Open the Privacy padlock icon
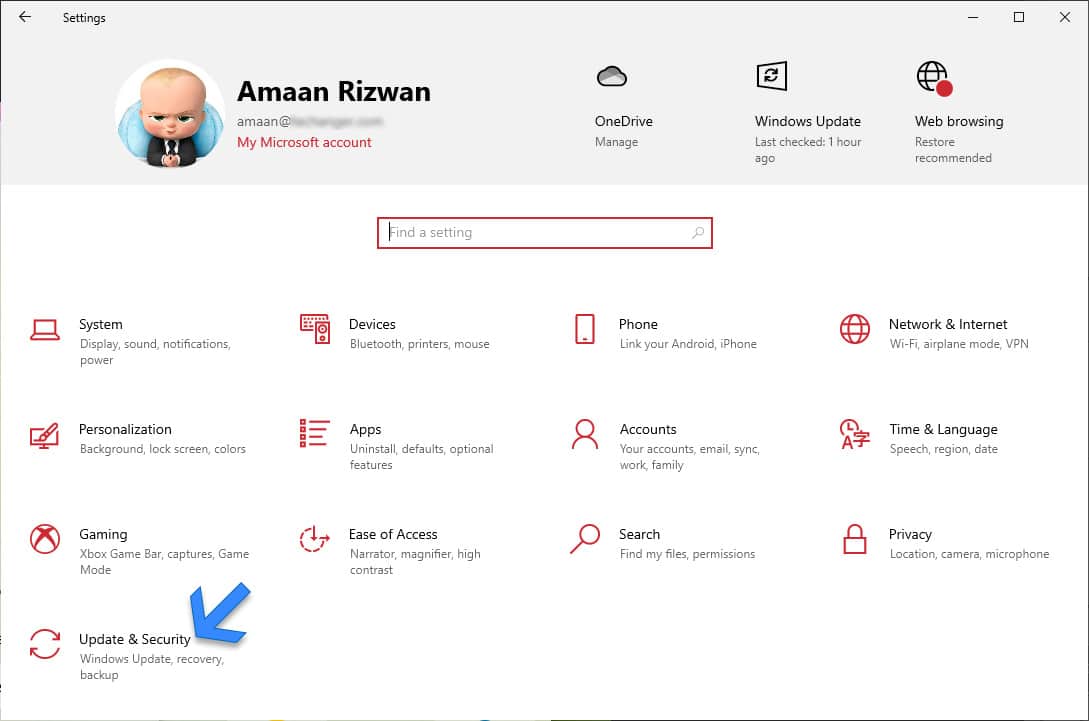The width and height of the screenshot is (1089, 721). [855, 539]
